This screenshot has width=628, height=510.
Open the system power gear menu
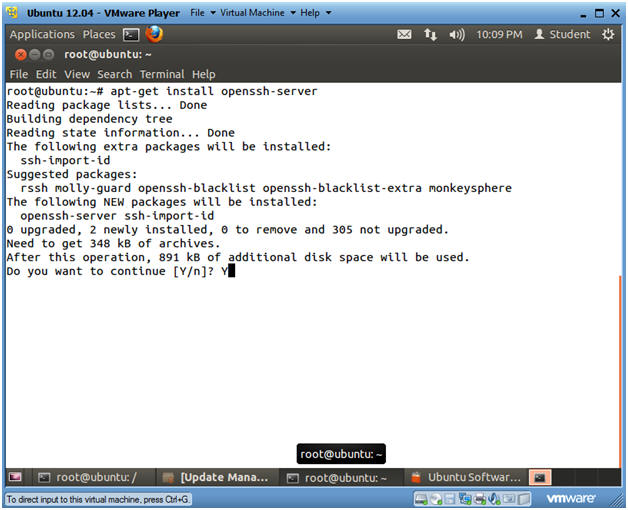pos(608,34)
